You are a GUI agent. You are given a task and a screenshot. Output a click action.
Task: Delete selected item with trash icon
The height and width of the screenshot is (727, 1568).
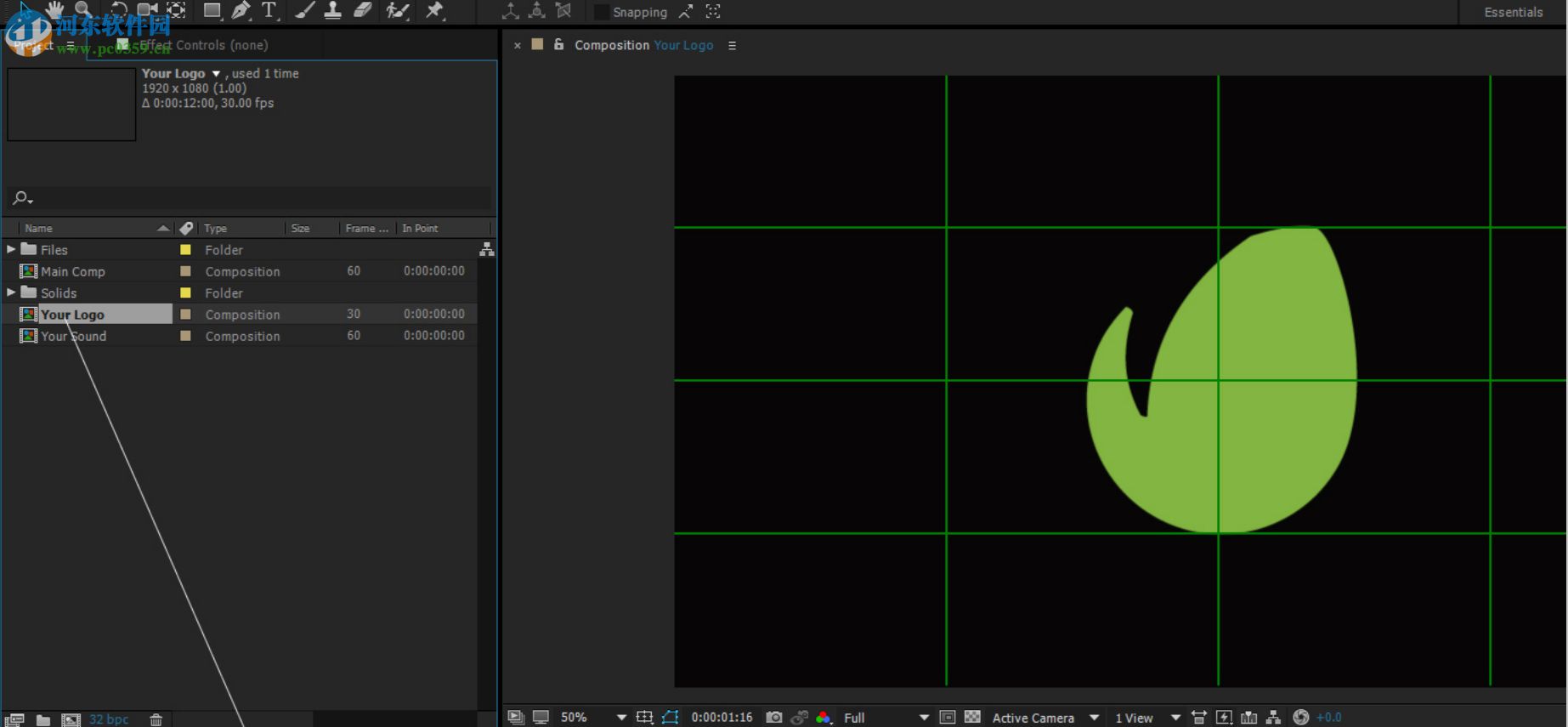point(156,719)
